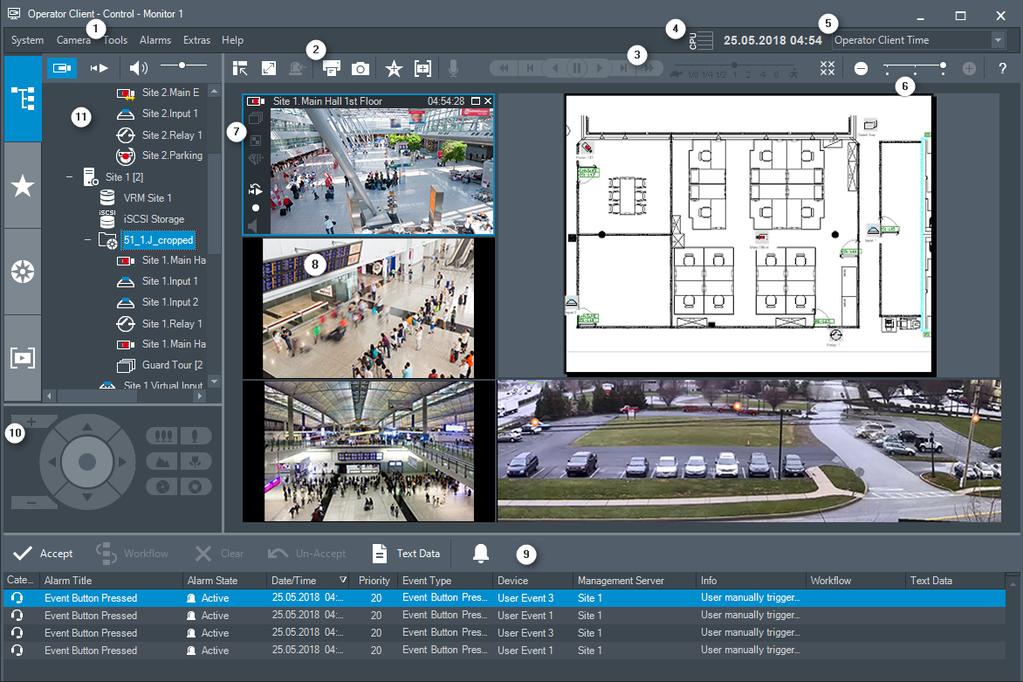Switch to Playback mode button
This screenshot has width=1023, height=682.
[x=99, y=68]
